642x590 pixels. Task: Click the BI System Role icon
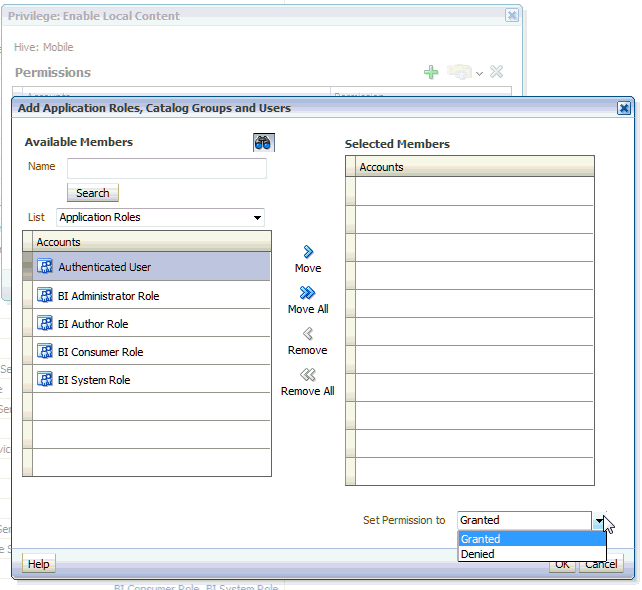point(45,379)
